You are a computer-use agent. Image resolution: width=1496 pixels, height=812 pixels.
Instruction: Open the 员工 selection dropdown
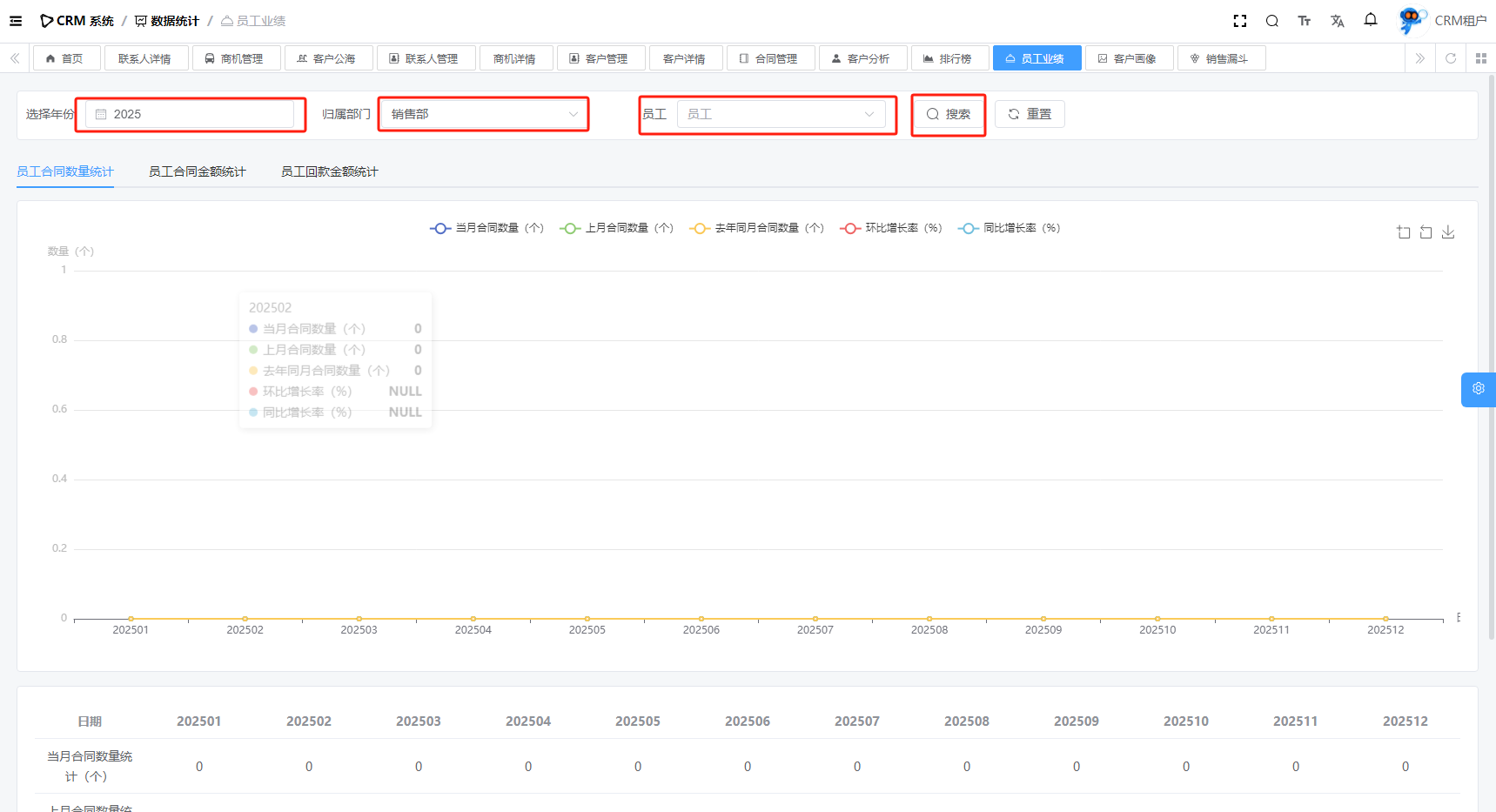click(x=781, y=114)
